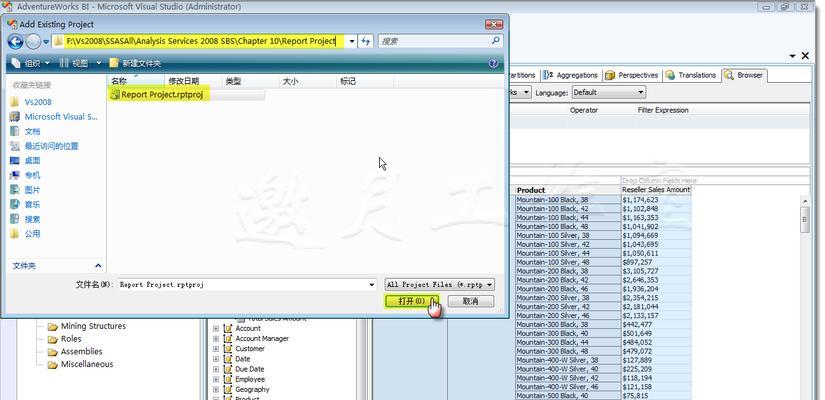The width and height of the screenshot is (825, 400).
Task: Click Mountain-100 Black, 38 product cell
Action: coord(568,200)
